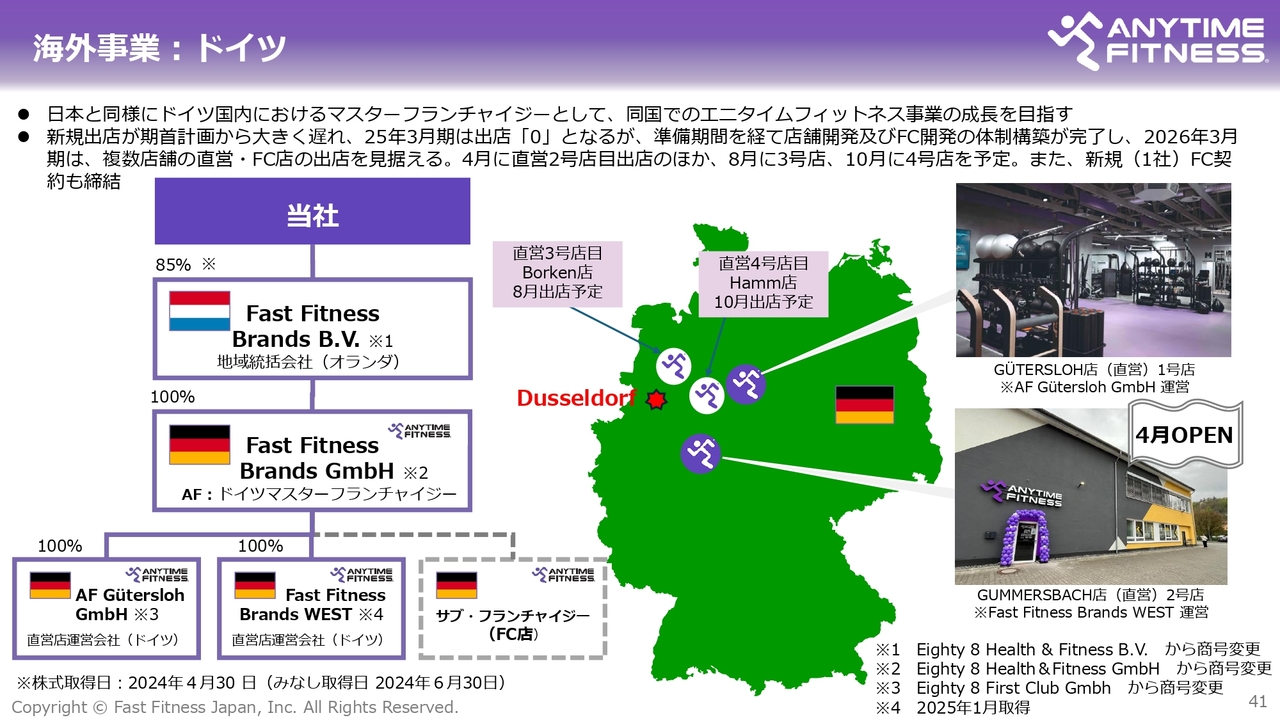The width and height of the screenshot is (1280, 720).
Task: Click footnote ※2 Eighty 8 Health&Fitness GmbH
Action: coord(1073,668)
